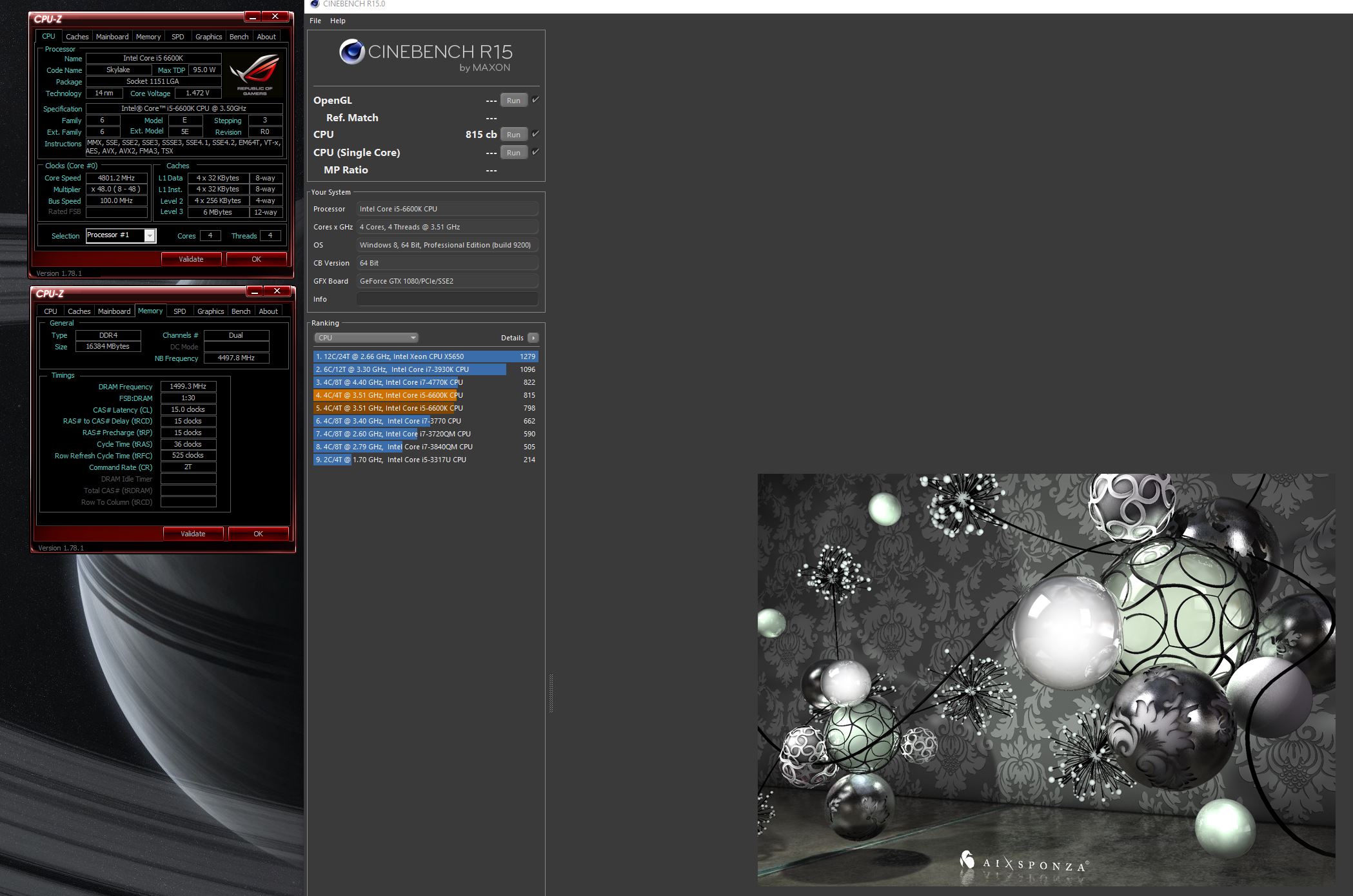
Task: Select ranking entry i5-6600K scoring 798
Action: pyautogui.click(x=426, y=408)
